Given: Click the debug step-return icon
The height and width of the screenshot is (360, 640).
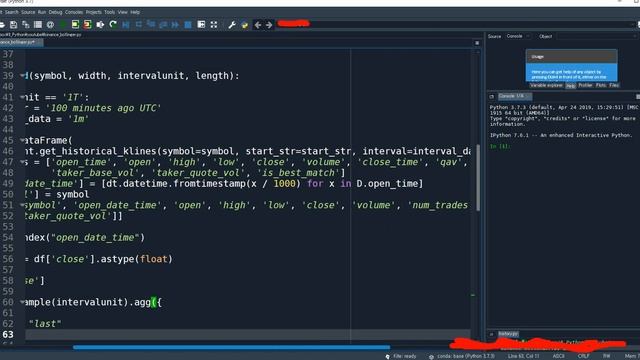Looking at the screenshot, I should (163, 25).
